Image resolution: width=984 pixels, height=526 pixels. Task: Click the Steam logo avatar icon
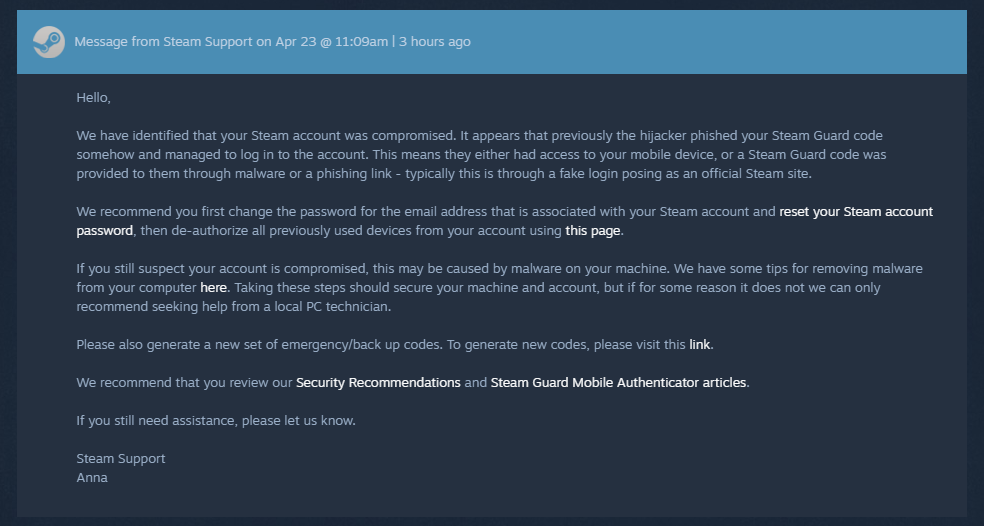(x=49, y=42)
